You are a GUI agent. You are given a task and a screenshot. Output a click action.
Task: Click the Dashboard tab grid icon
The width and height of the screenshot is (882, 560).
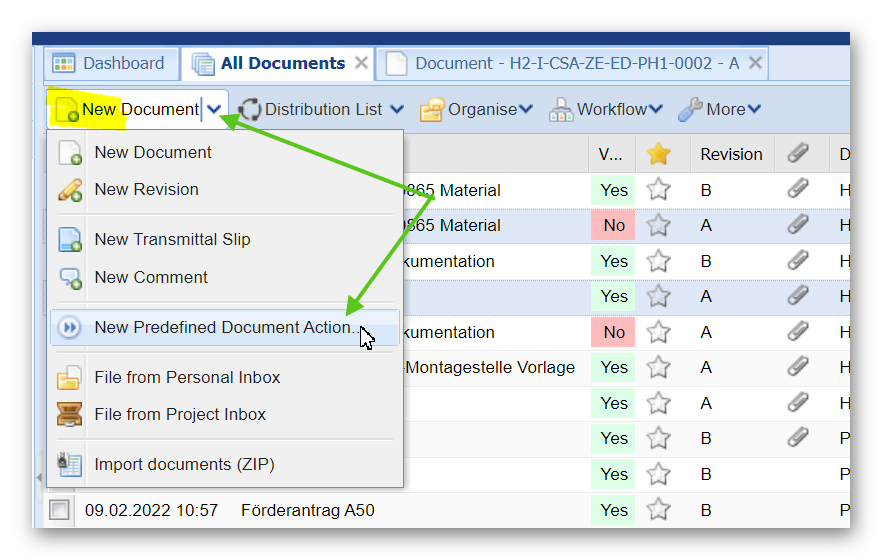tap(64, 64)
